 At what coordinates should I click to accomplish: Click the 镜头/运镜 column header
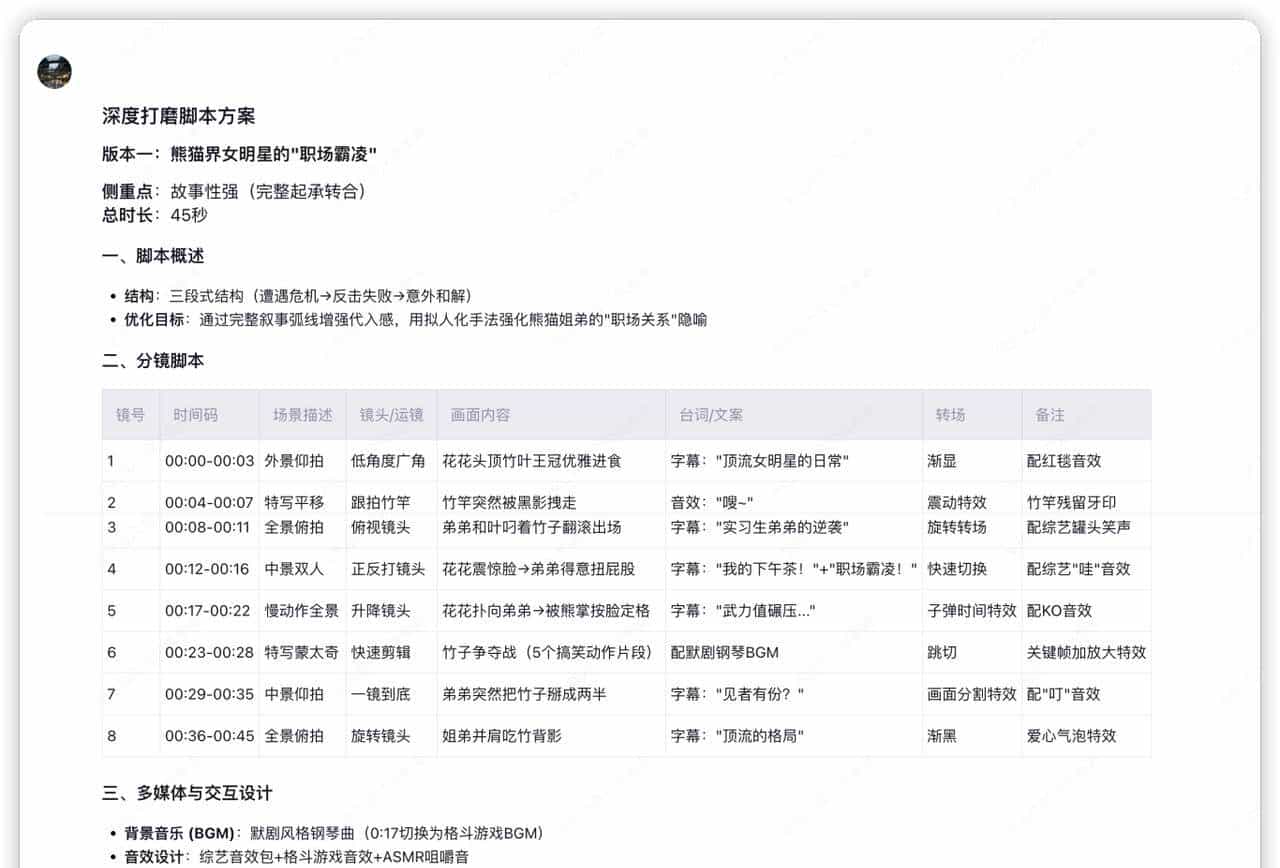click(390, 414)
